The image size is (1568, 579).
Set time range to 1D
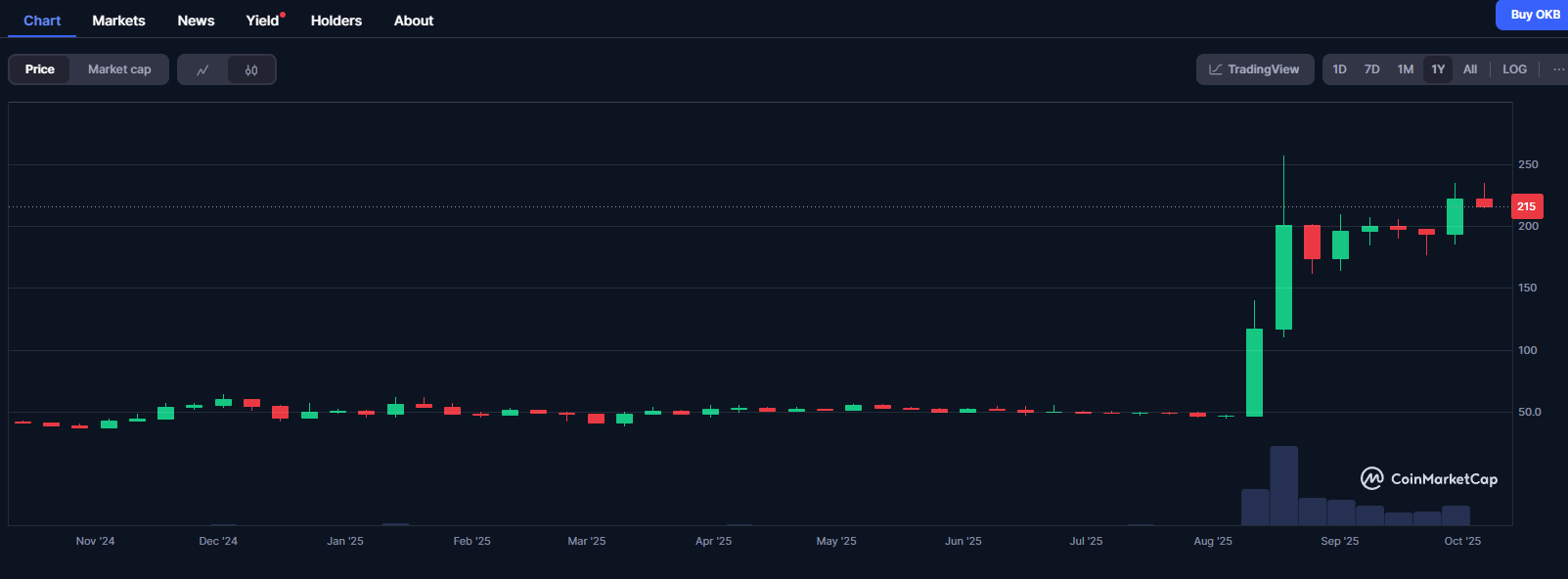(1340, 69)
